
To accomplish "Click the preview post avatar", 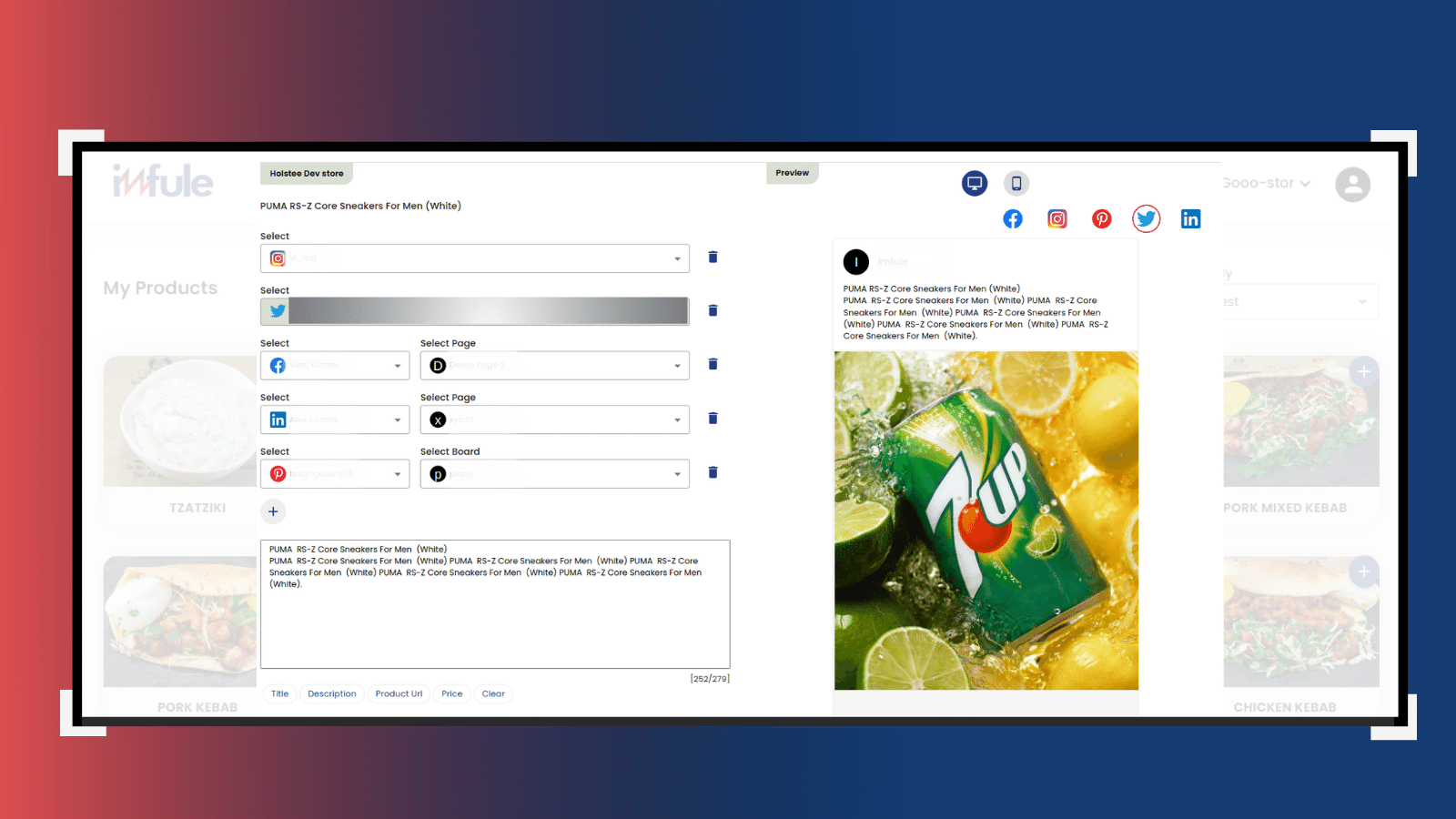I will (856, 262).
